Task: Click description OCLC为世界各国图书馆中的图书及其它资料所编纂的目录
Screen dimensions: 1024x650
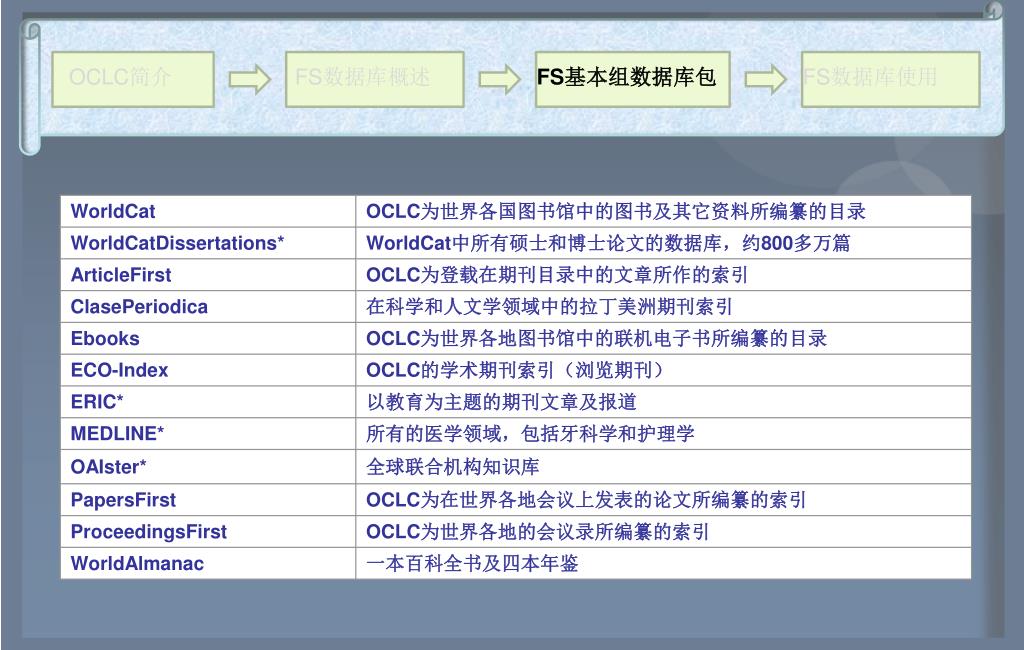Action: pyautogui.click(x=616, y=212)
